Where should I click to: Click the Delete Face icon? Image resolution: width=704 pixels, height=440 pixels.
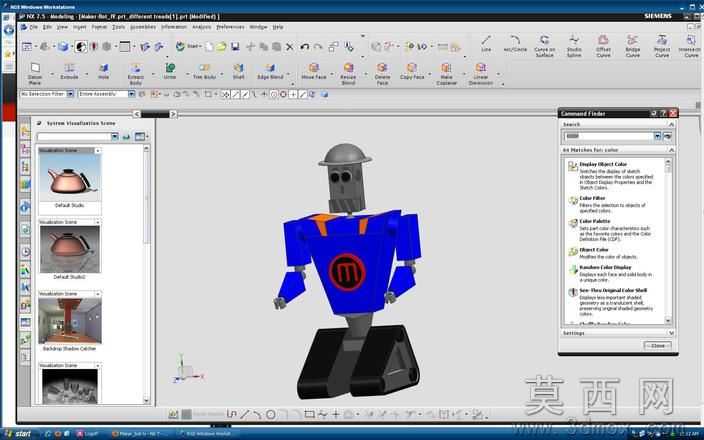click(x=382, y=68)
